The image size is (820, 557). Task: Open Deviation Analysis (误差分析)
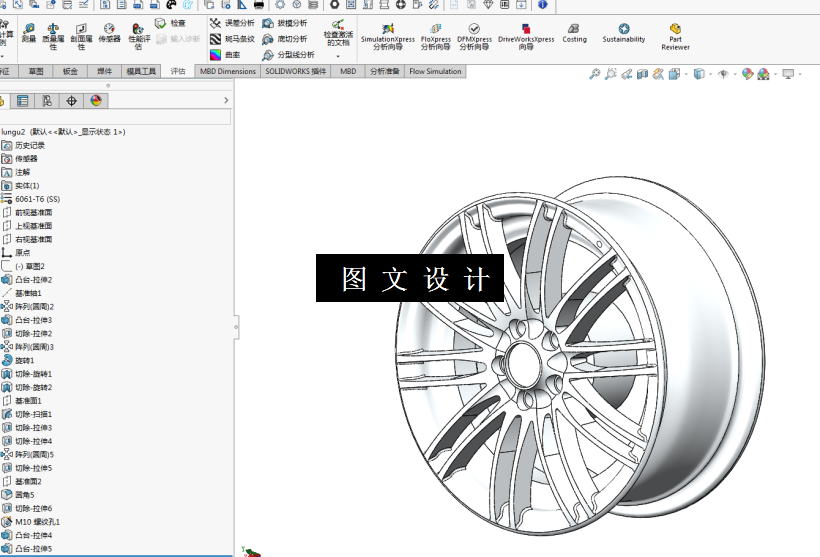(232, 23)
